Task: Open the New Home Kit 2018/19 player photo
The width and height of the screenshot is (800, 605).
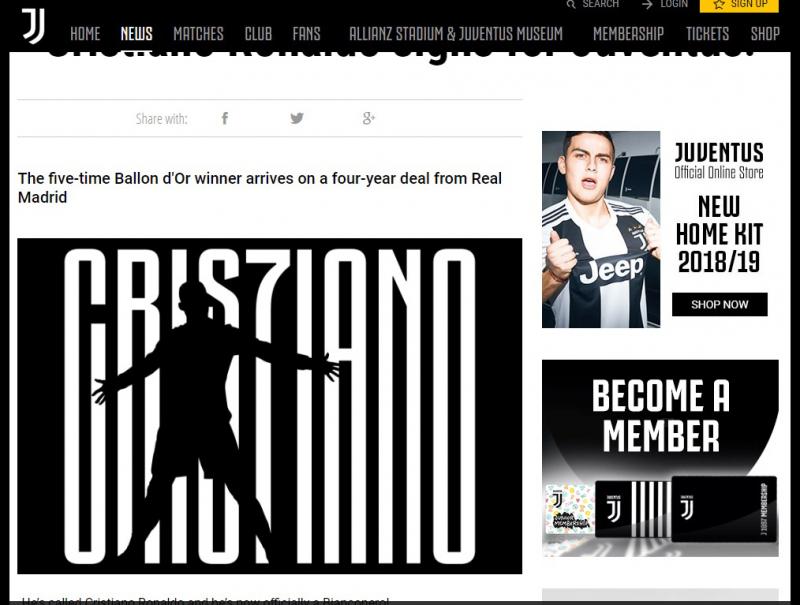Action: (x=601, y=230)
